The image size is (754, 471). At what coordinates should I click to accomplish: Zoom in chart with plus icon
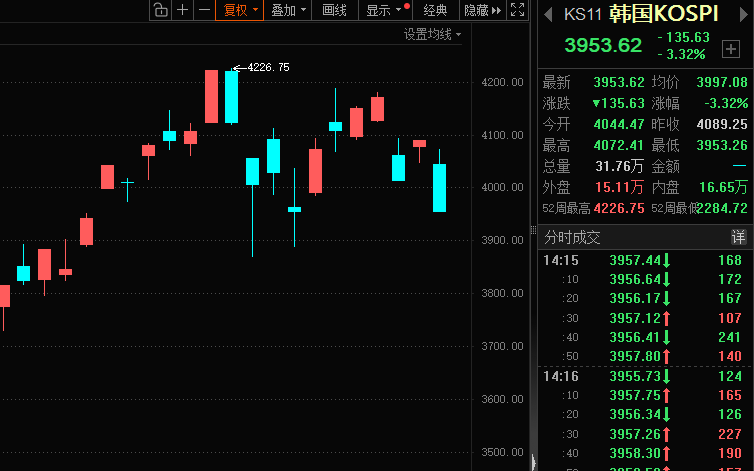[183, 10]
